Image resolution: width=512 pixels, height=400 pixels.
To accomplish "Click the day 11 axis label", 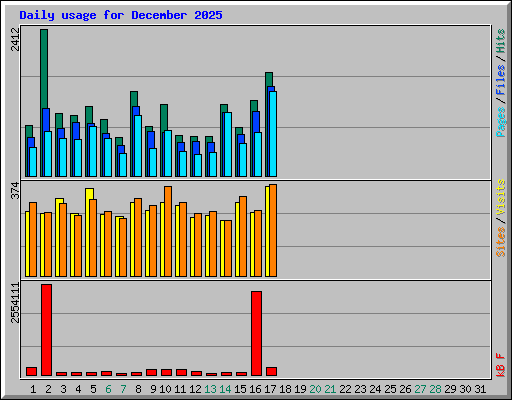I will point(180,389).
